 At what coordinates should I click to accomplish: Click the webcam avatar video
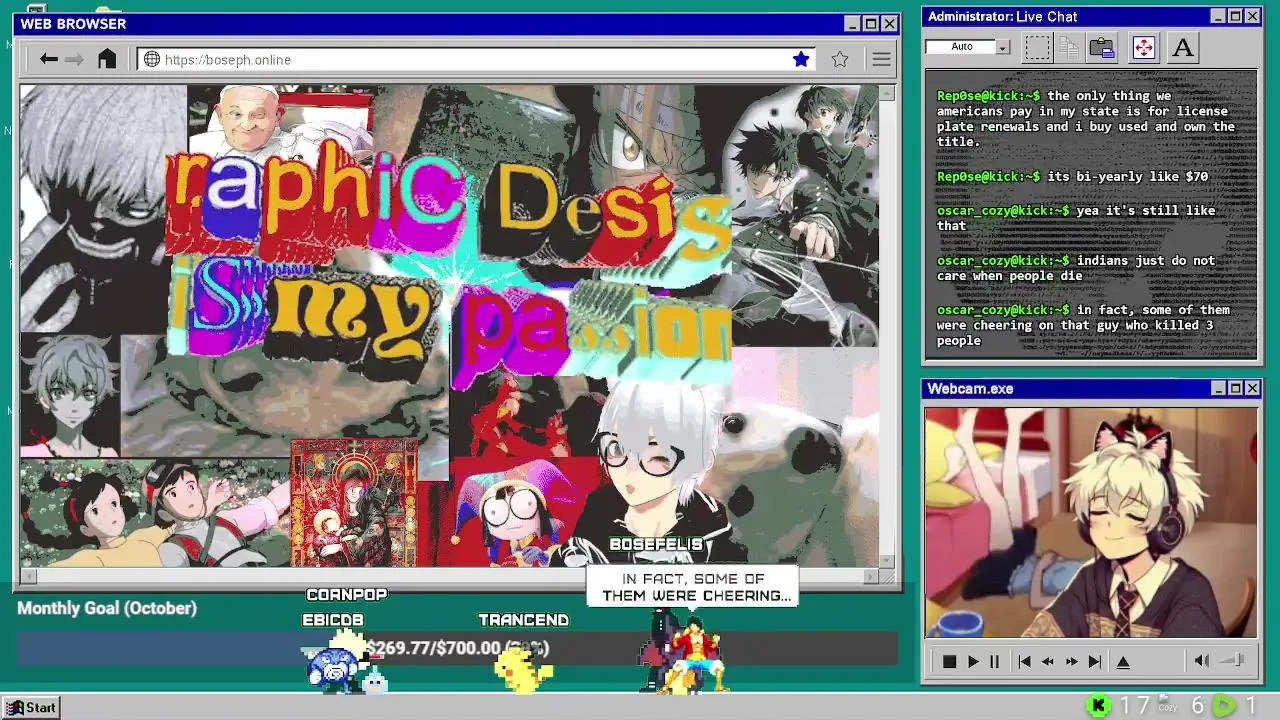1091,521
